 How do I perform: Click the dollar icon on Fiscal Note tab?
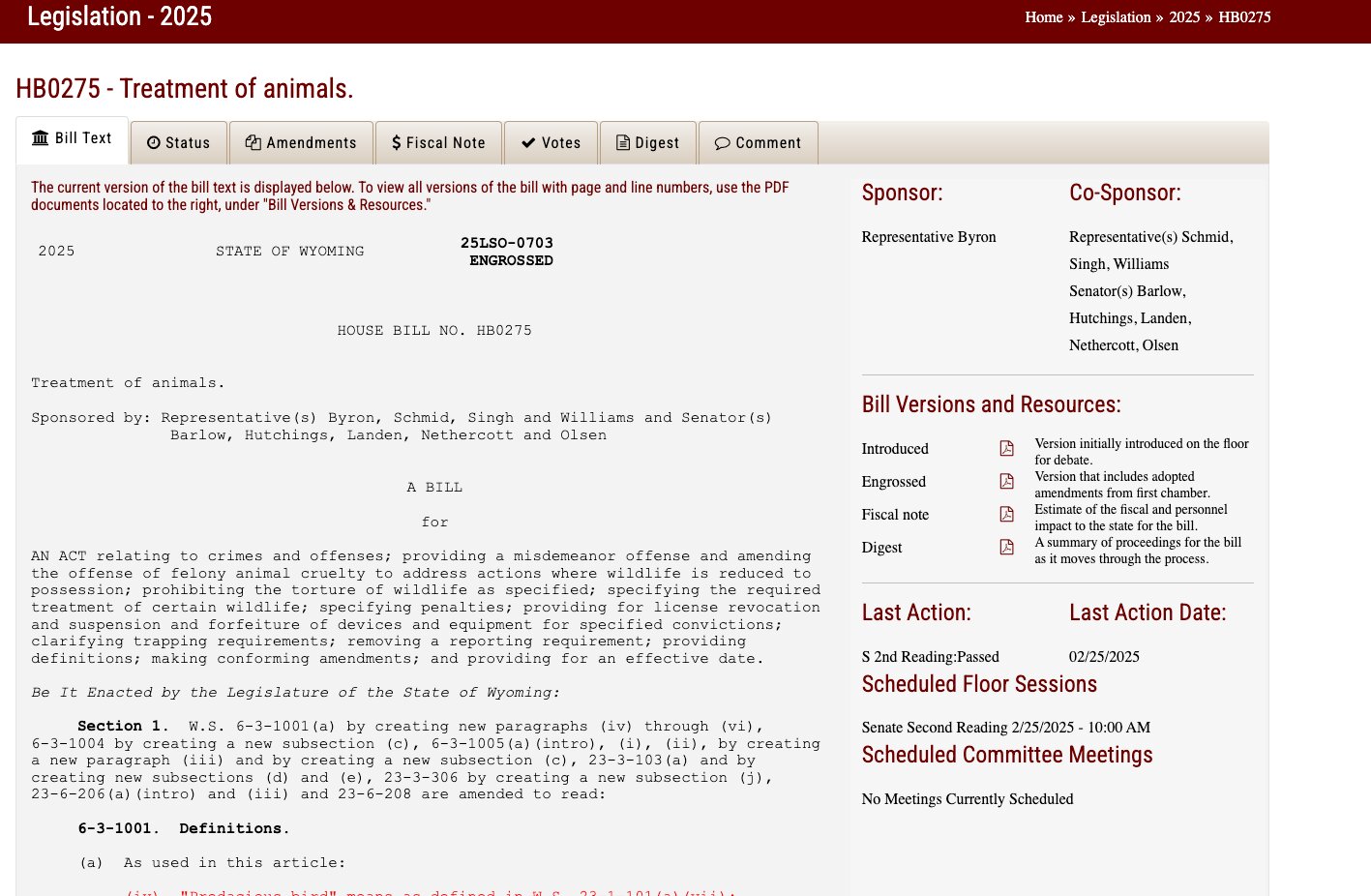[397, 142]
